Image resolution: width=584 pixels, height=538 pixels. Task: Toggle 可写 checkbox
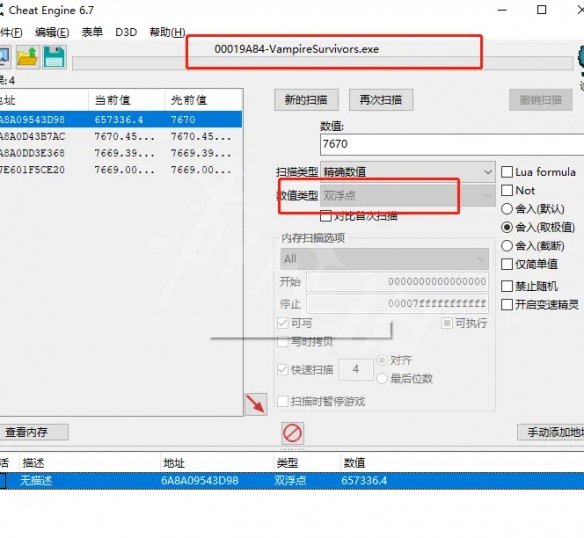pos(283,323)
